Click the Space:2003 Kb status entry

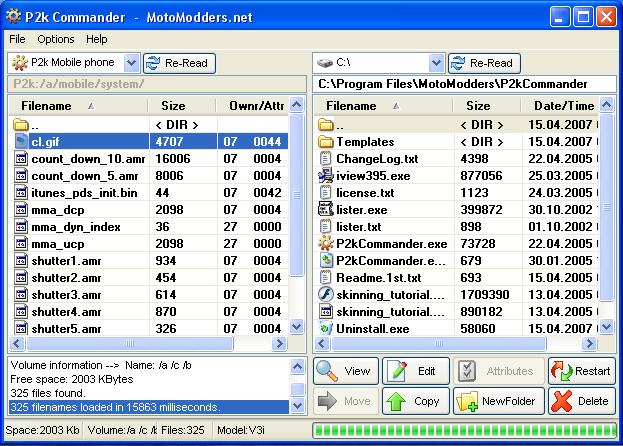pos(43,430)
